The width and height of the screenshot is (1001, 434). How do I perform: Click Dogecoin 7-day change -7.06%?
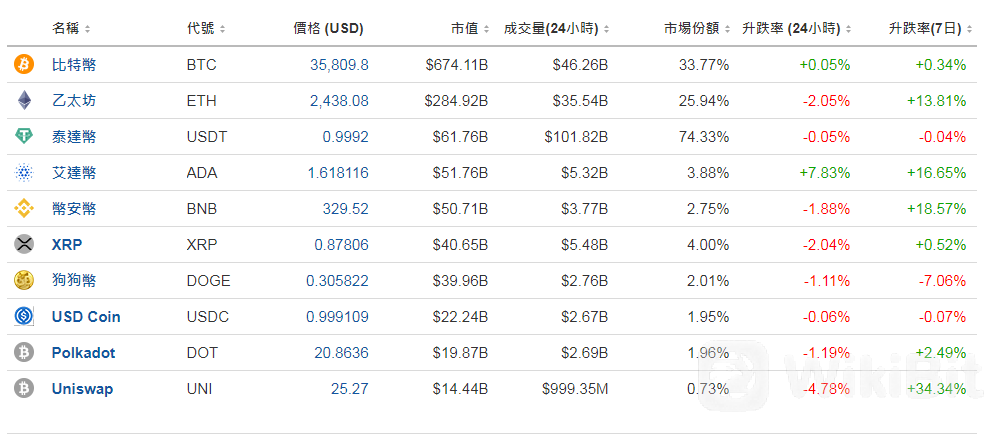tap(944, 280)
